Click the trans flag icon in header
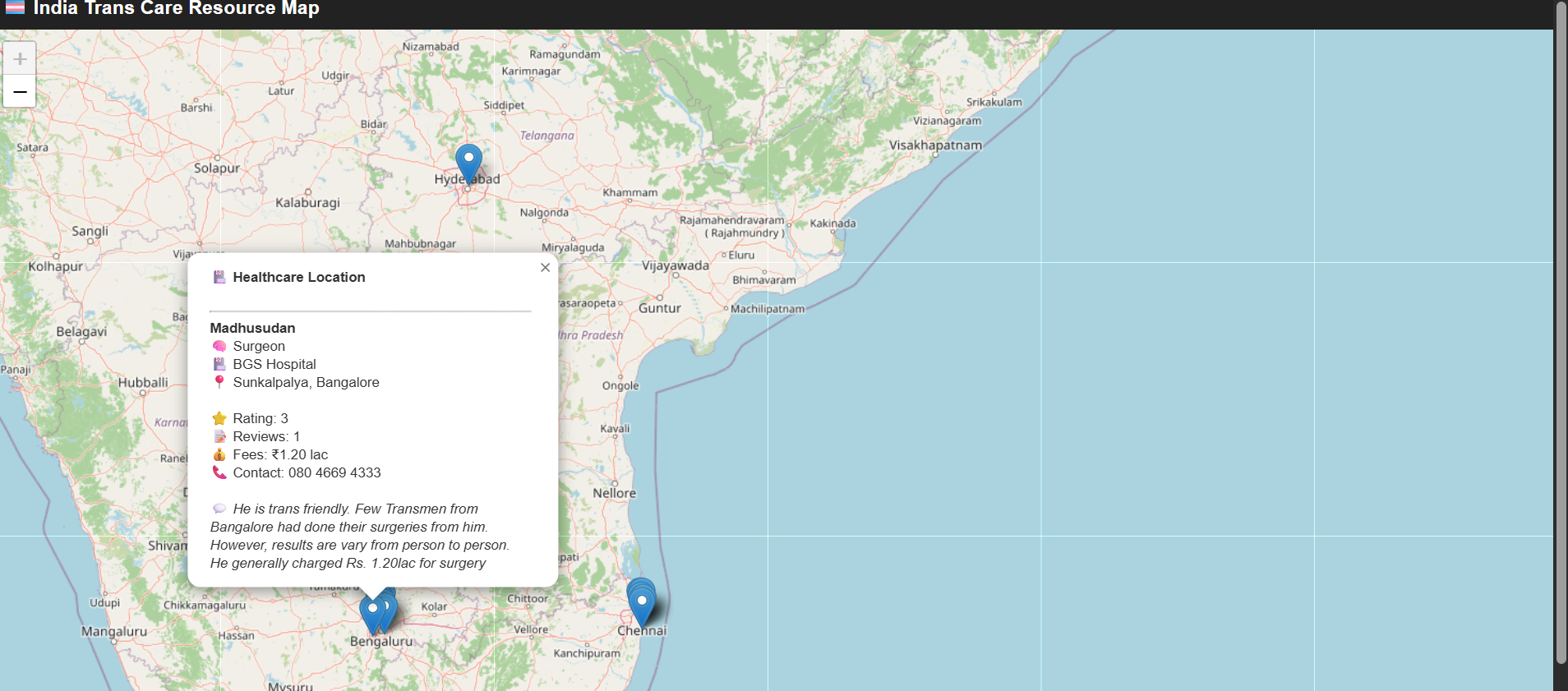 (x=15, y=8)
